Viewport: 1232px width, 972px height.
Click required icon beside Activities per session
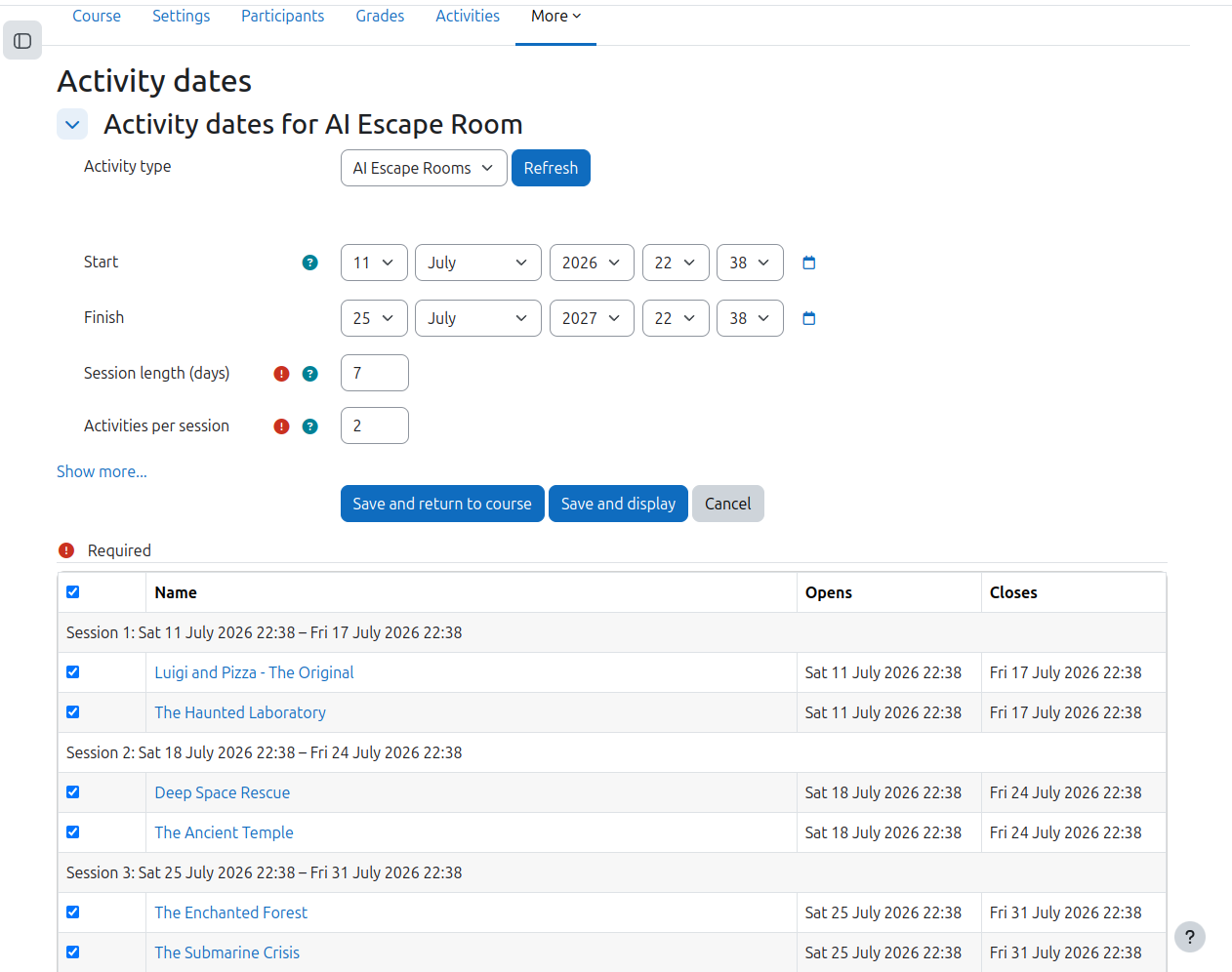click(281, 426)
